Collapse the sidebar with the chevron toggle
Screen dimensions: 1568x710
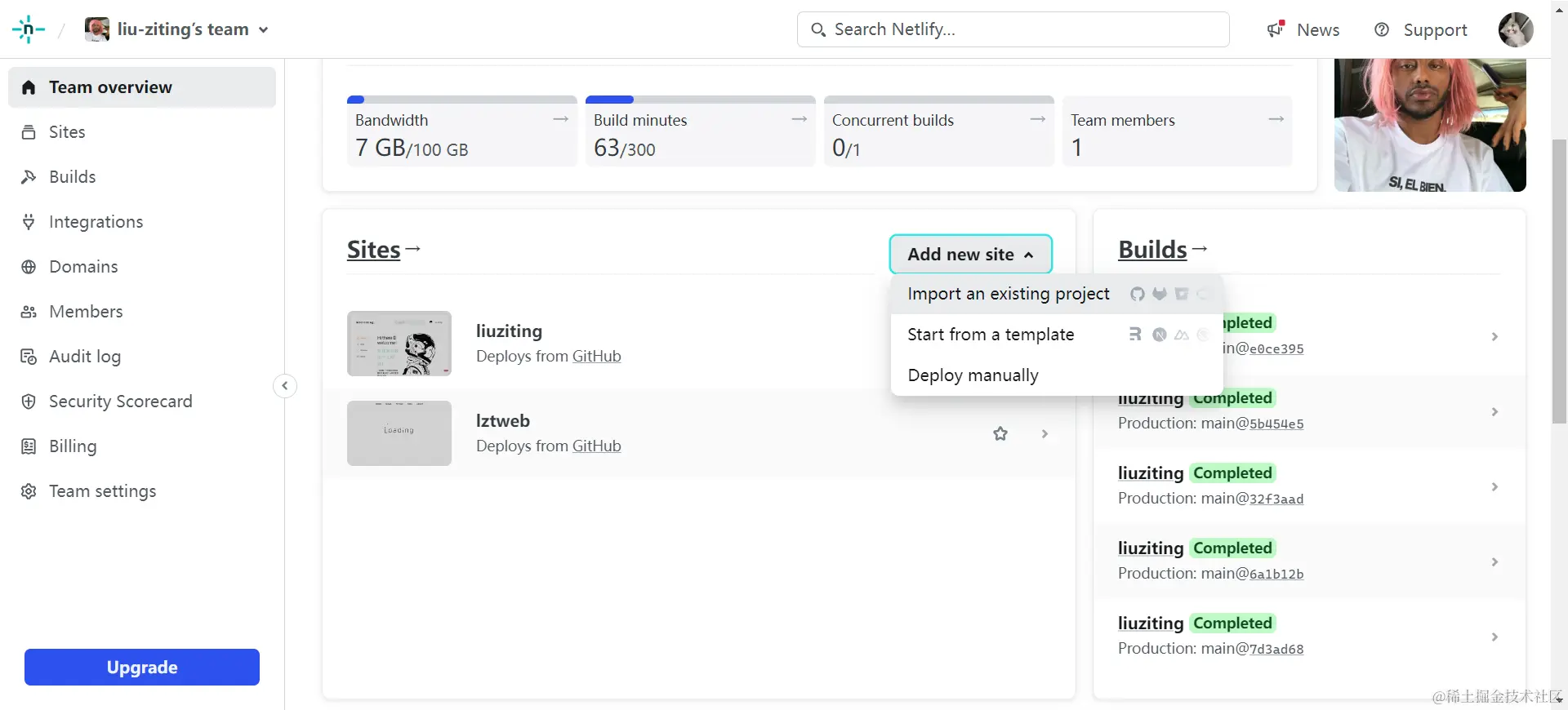pyautogui.click(x=284, y=386)
